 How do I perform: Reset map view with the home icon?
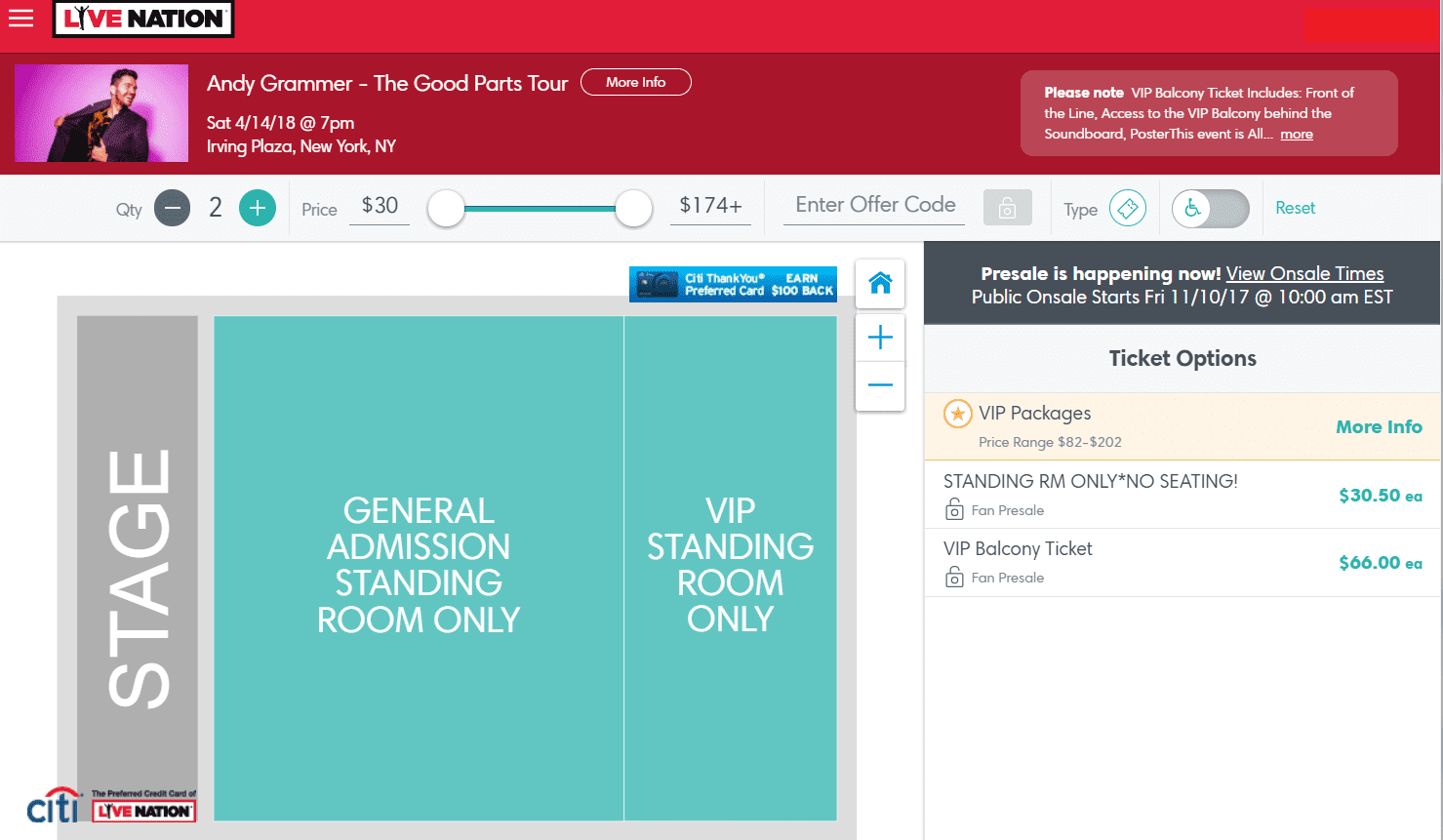point(880,283)
